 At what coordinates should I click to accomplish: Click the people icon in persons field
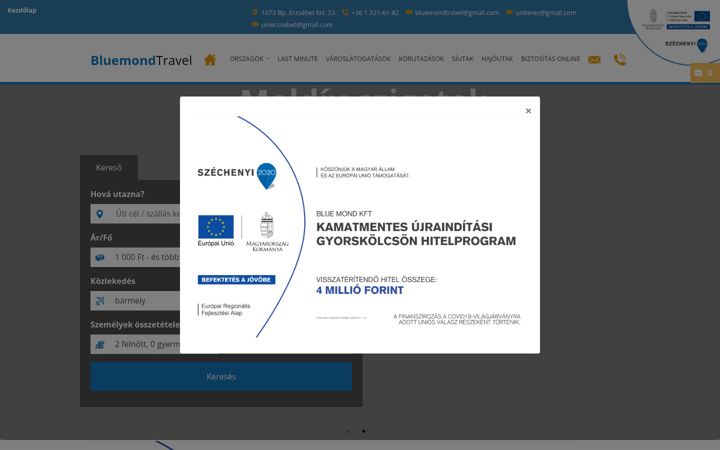[x=100, y=344]
